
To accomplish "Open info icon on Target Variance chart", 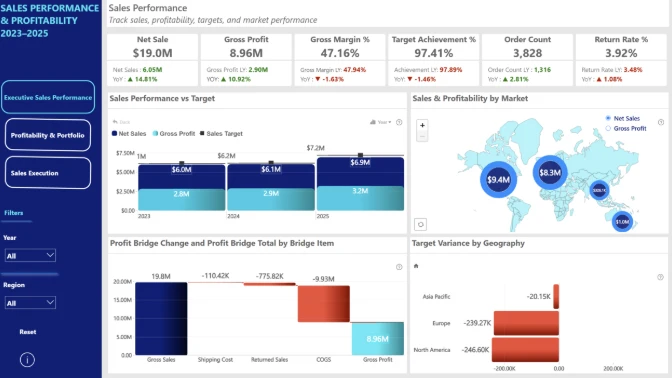I will pyautogui.click(x=660, y=277).
